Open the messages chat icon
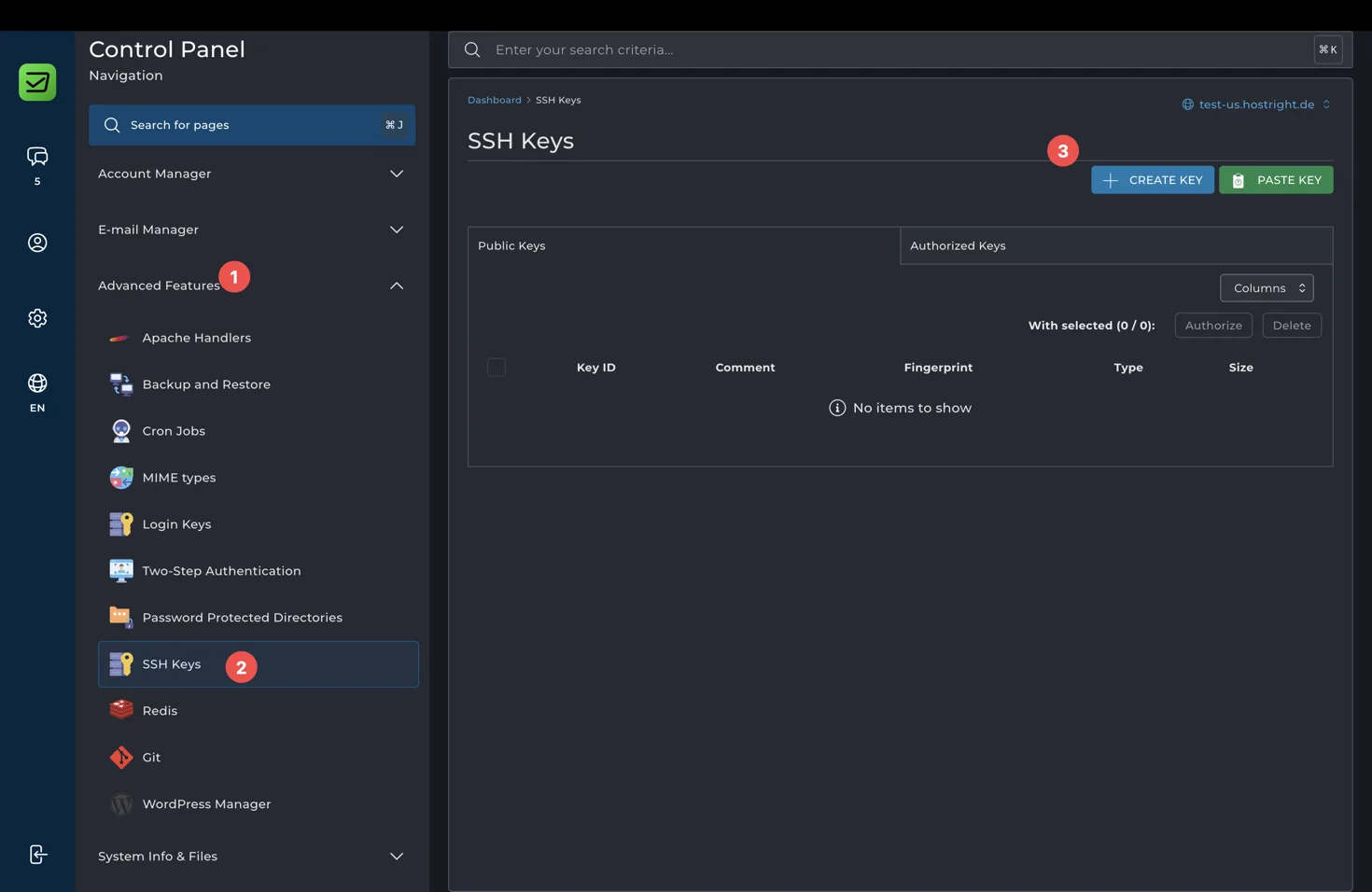The height and width of the screenshot is (892, 1372). (x=37, y=156)
